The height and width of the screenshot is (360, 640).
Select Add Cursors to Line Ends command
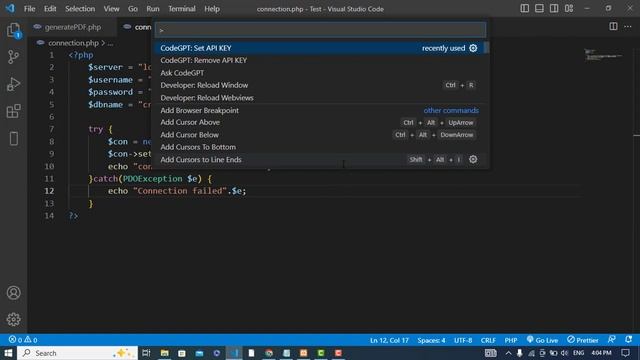[x=320, y=160]
